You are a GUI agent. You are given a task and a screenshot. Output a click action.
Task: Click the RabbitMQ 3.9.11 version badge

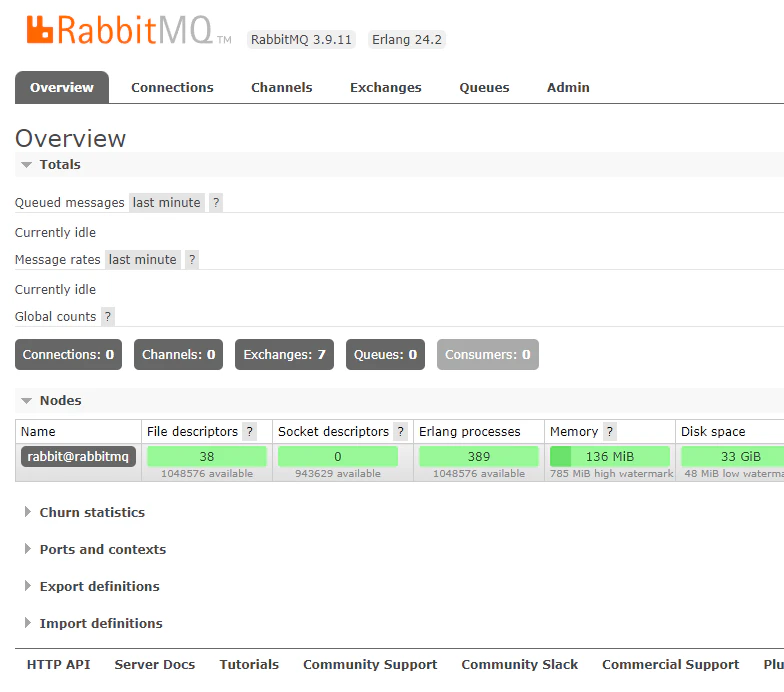coord(302,40)
